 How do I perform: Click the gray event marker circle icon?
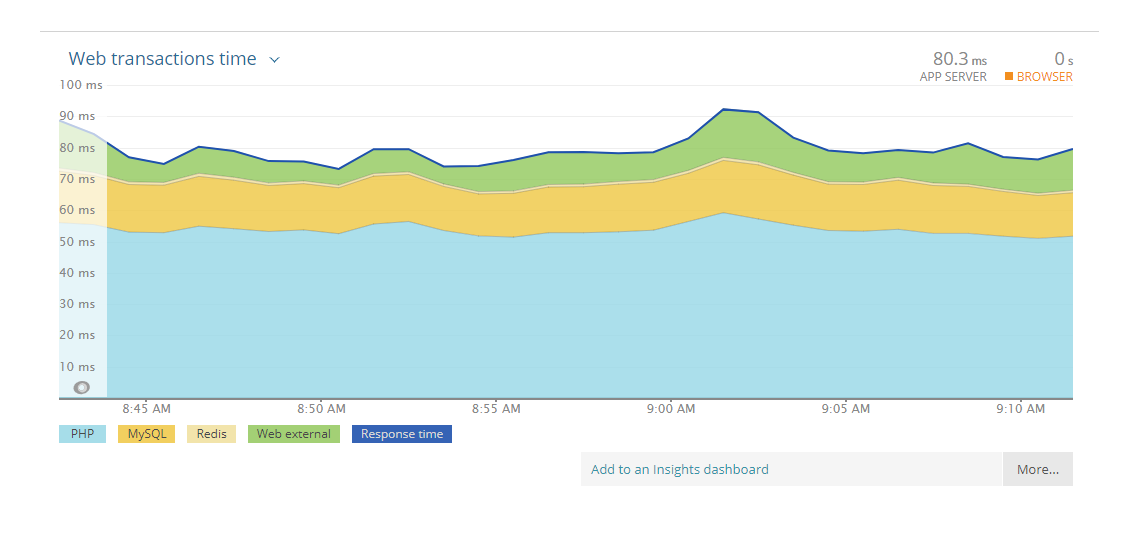click(82, 388)
